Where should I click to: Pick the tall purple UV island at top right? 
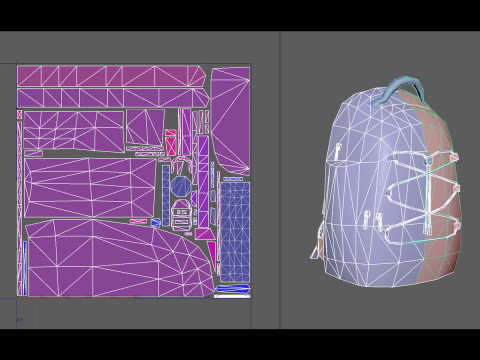[x=231, y=120]
